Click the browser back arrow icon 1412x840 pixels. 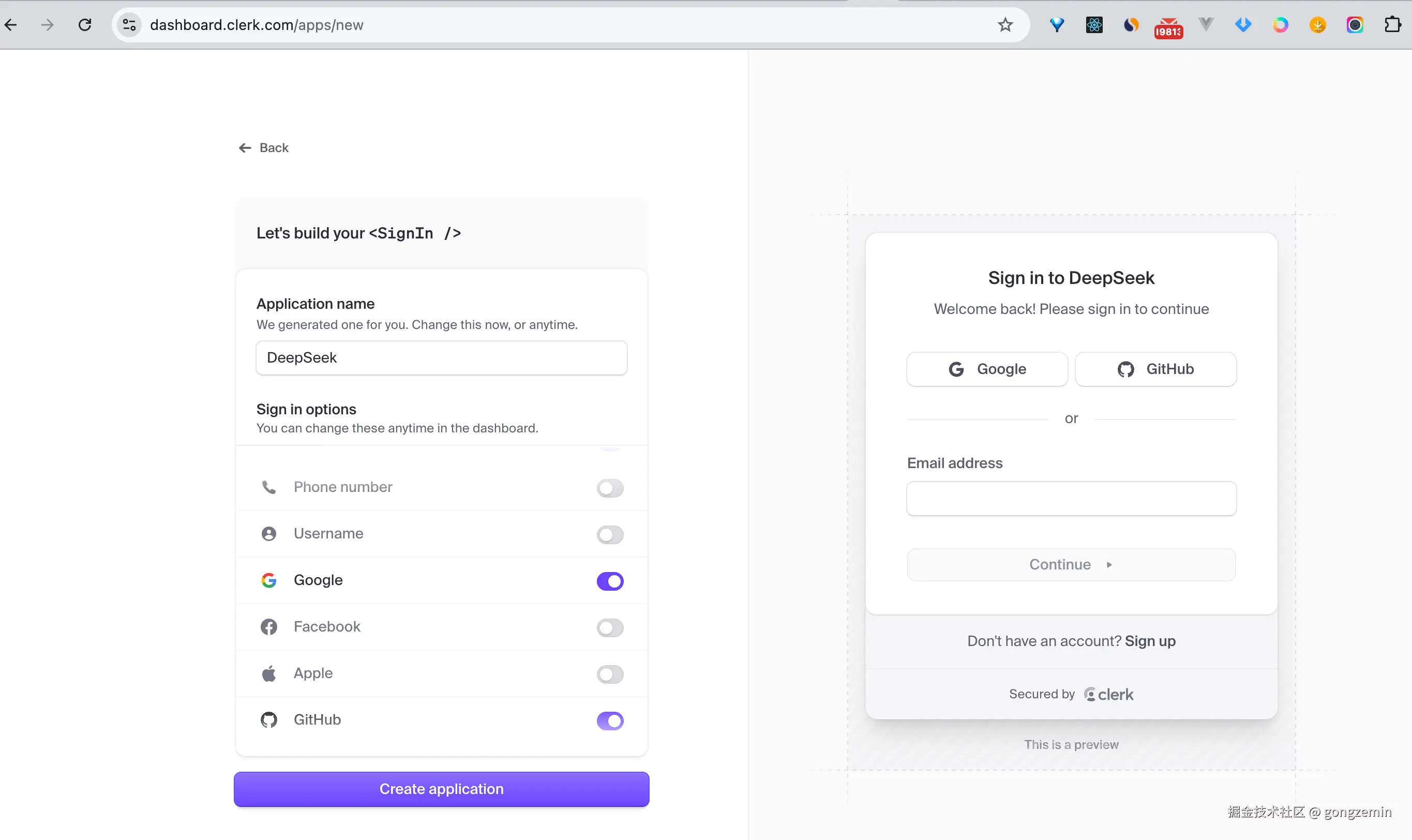point(11,25)
